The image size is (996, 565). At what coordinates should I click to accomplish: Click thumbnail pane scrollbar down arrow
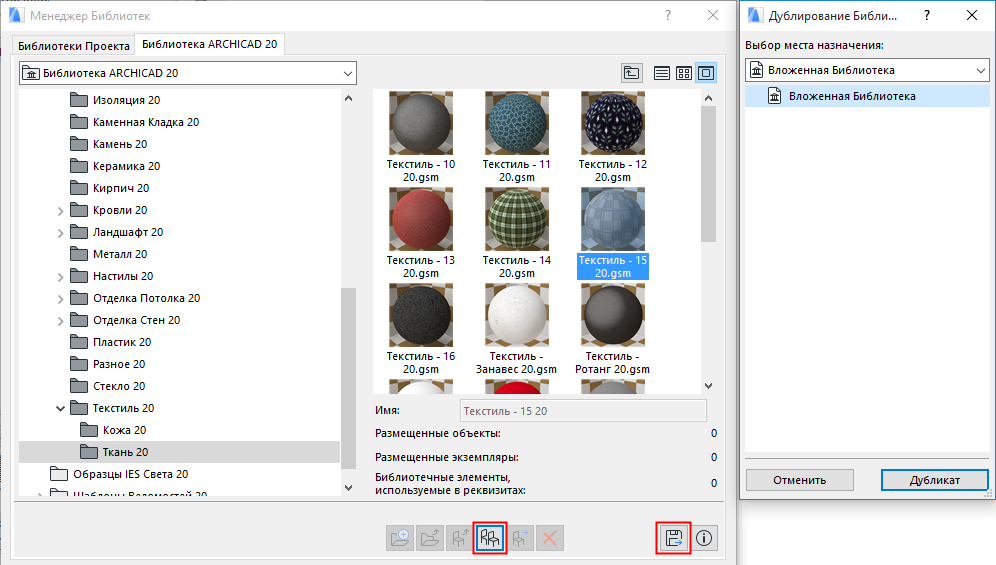point(709,386)
